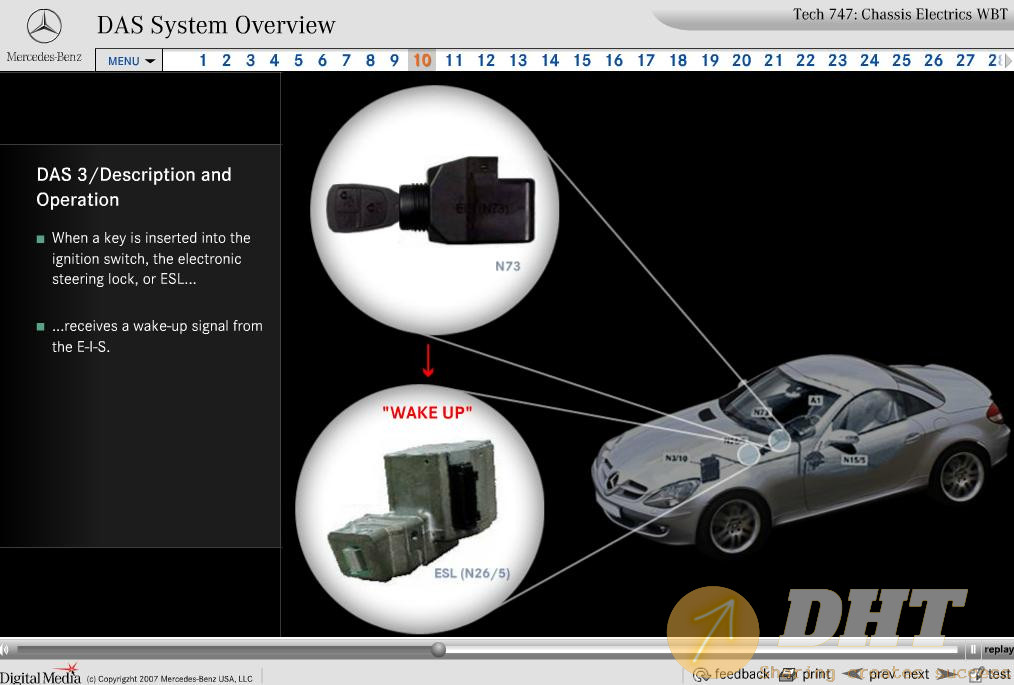The width and height of the screenshot is (1014, 685).
Task: Go to page 1
Action: point(203,61)
